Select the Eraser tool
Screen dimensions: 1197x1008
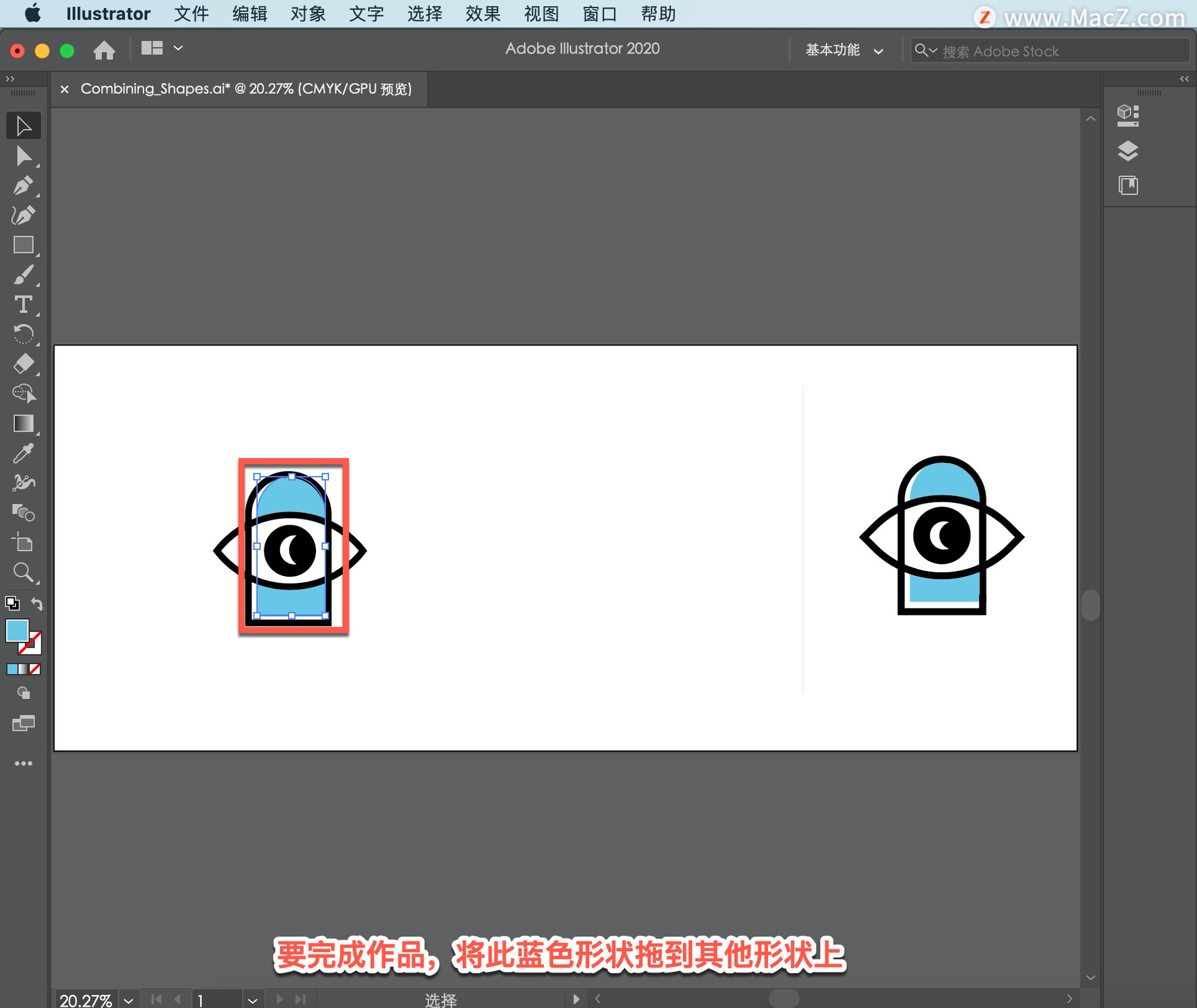point(23,363)
